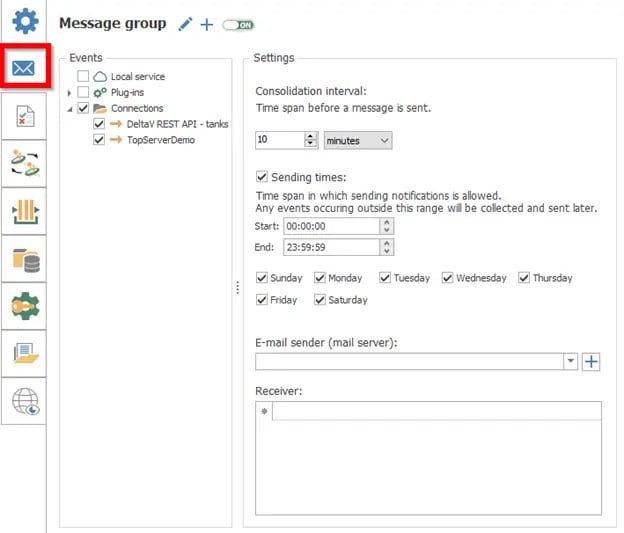Decrement the Start time spinner
Viewport: 624px width, 533px height.
(386, 230)
